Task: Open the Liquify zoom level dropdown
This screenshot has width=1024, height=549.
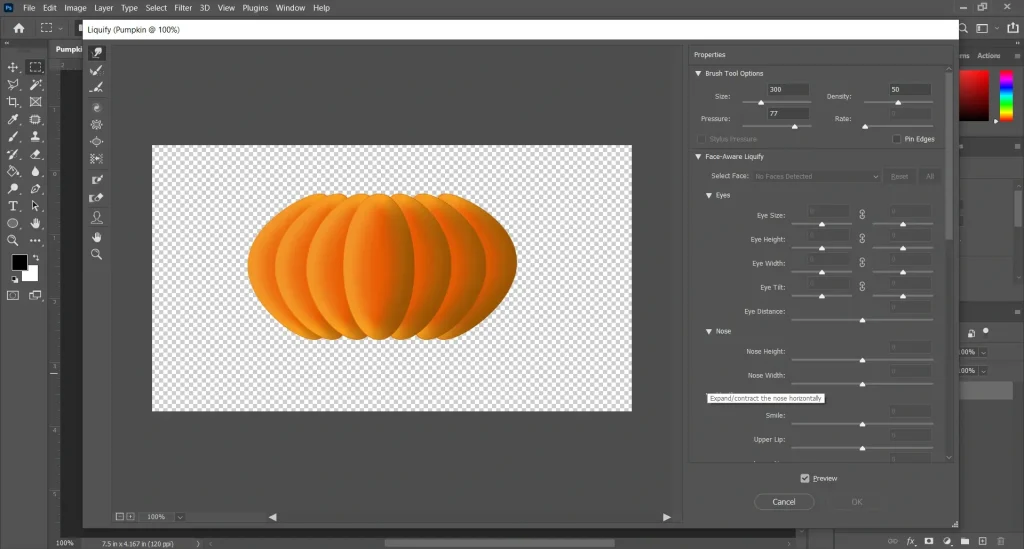Action: (180, 517)
